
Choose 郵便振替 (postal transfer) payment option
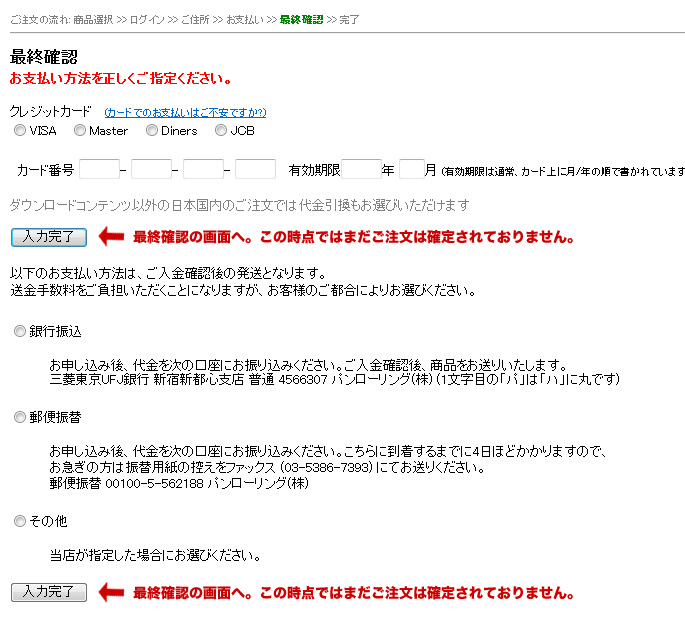(20, 418)
